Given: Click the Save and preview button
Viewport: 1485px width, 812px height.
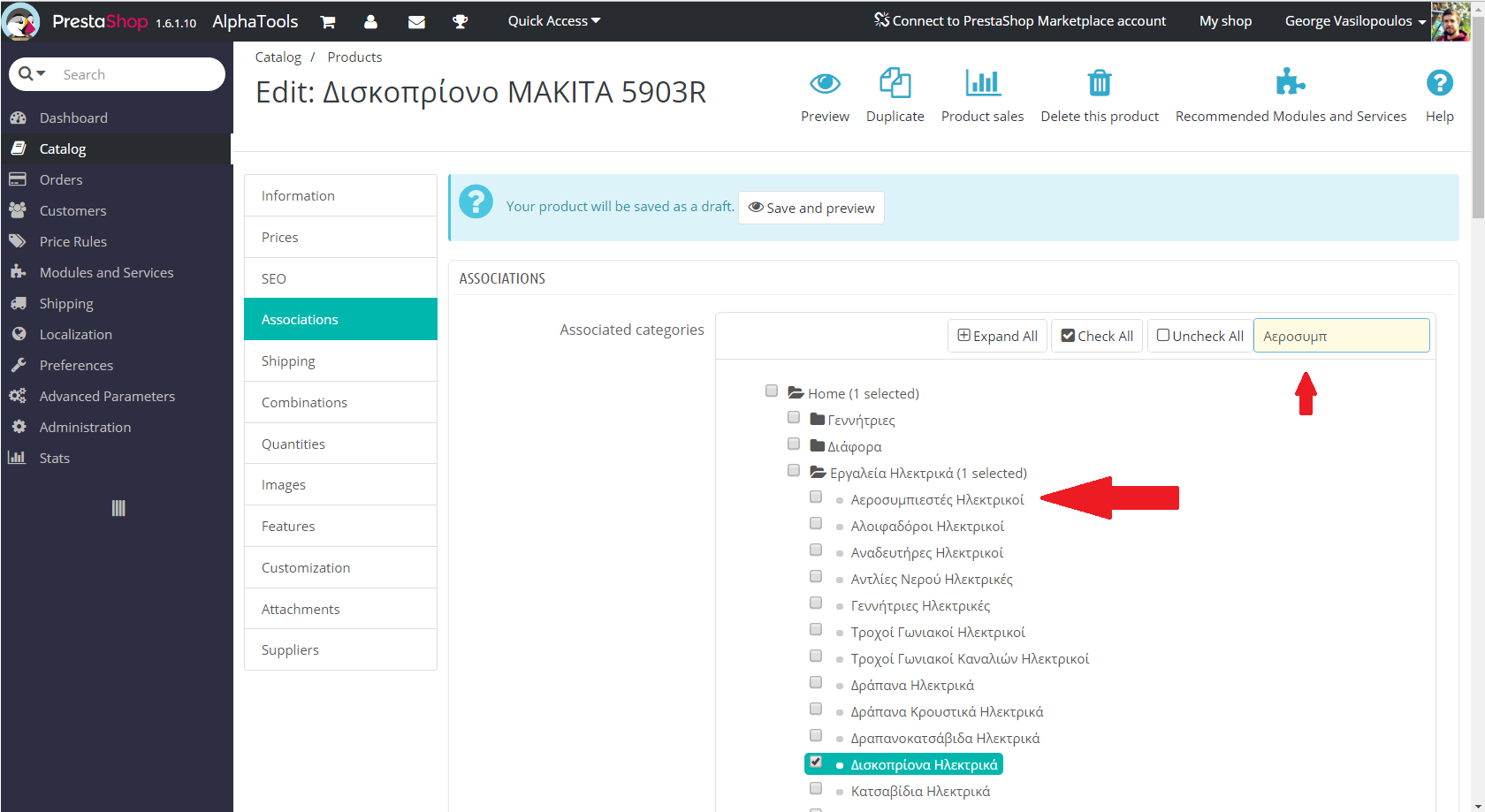Looking at the screenshot, I should tap(811, 208).
